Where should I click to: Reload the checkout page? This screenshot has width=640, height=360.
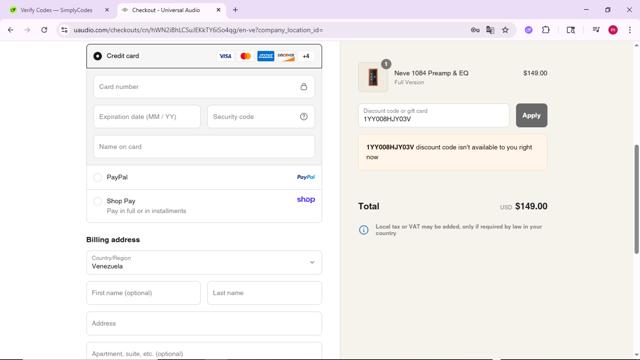(44, 30)
